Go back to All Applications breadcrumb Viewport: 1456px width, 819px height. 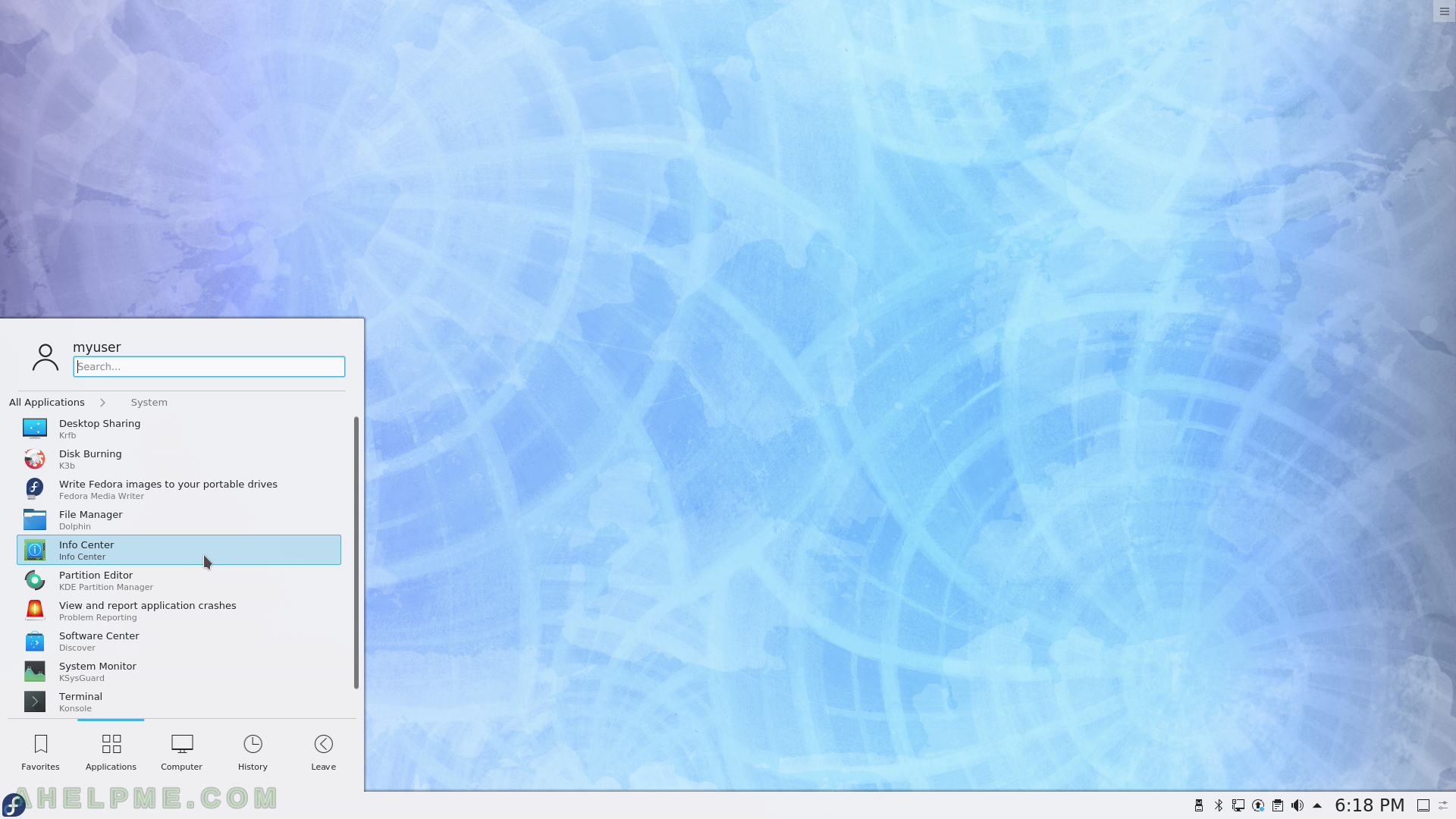point(47,403)
